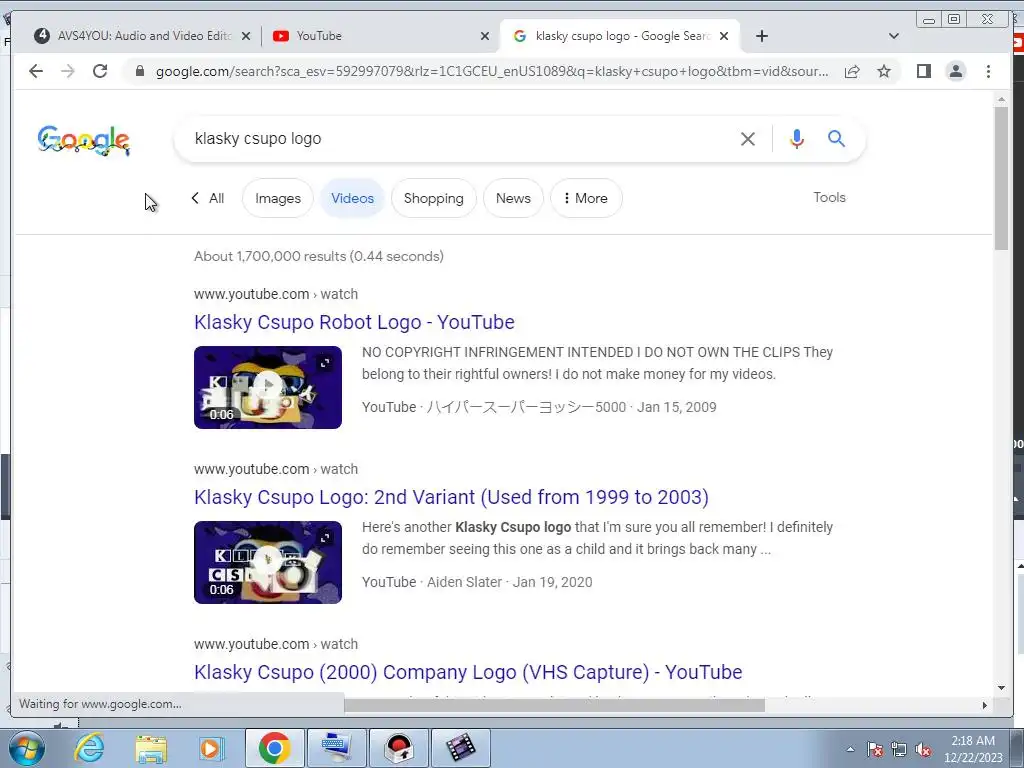Show hidden system tray icons arrow
The image size is (1024, 768).
[850, 749]
